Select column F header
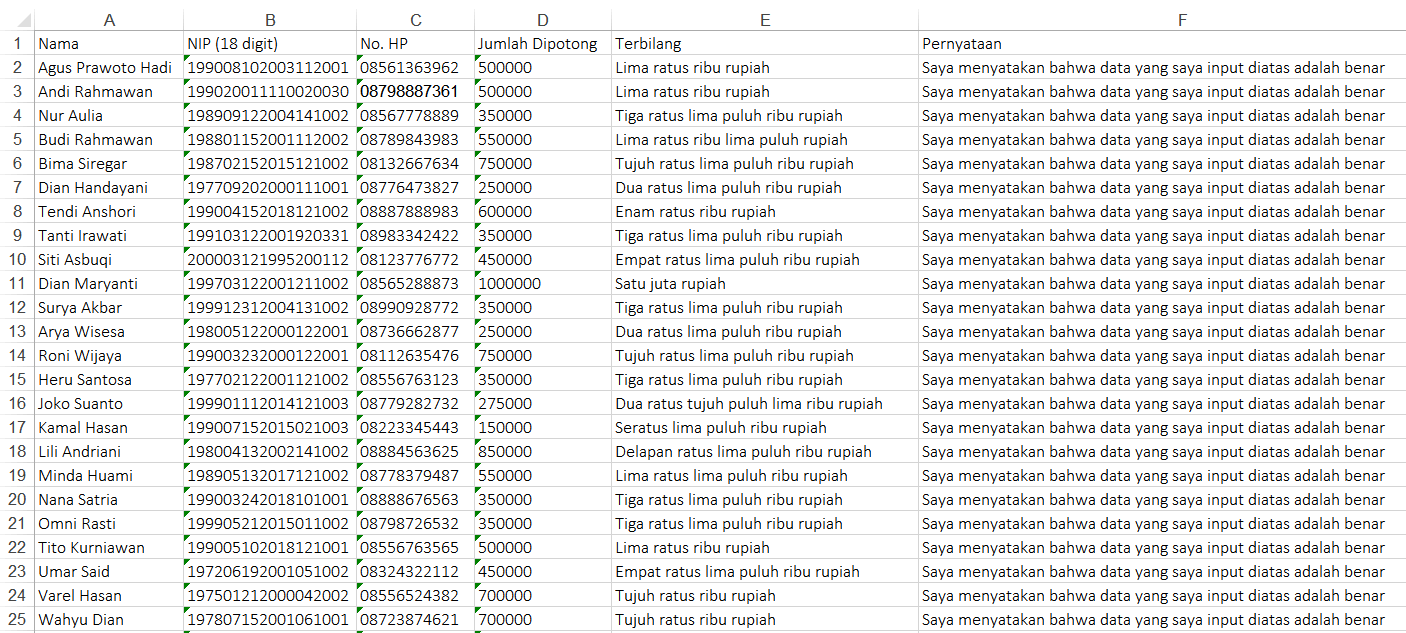 [x=1162, y=20]
